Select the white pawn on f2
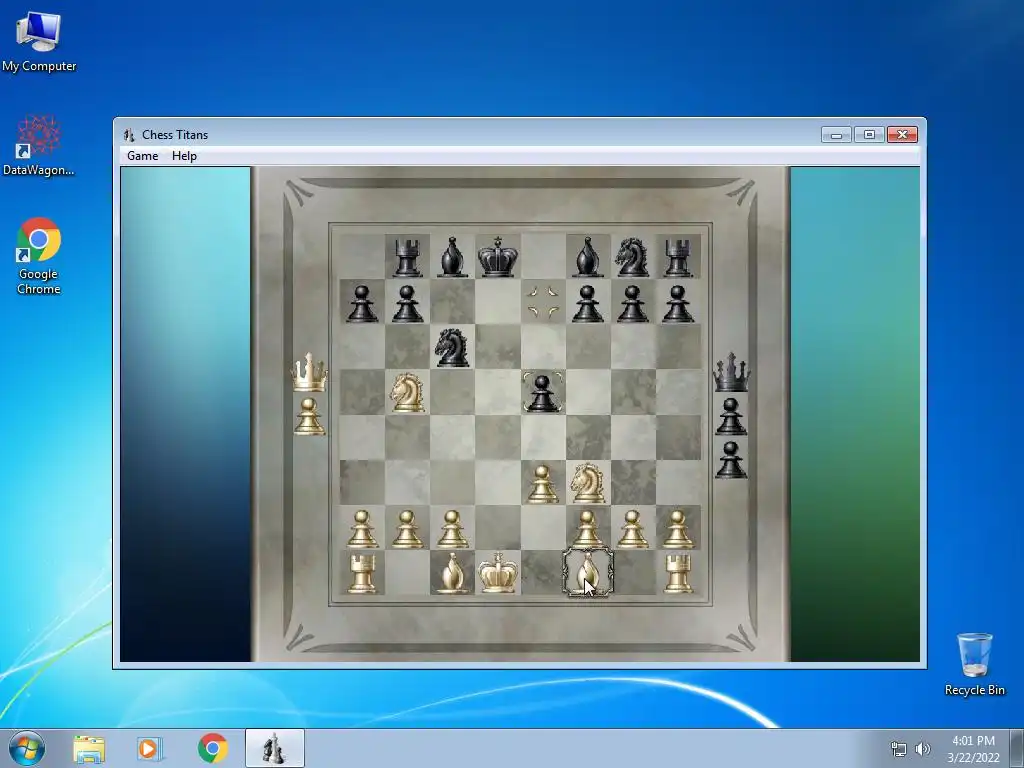Screen dimensions: 1024x768 click(x=588, y=528)
